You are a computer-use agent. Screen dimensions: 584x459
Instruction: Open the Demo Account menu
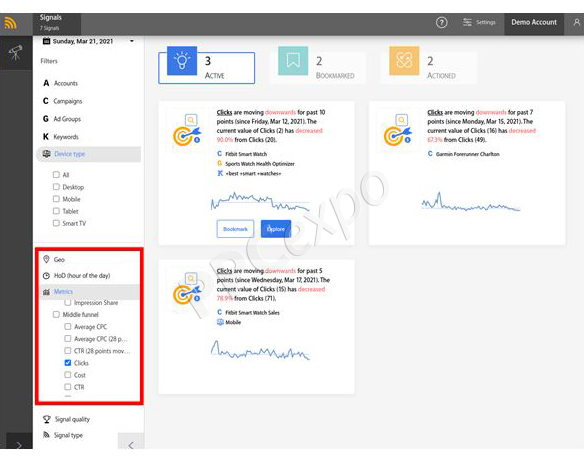(x=534, y=22)
